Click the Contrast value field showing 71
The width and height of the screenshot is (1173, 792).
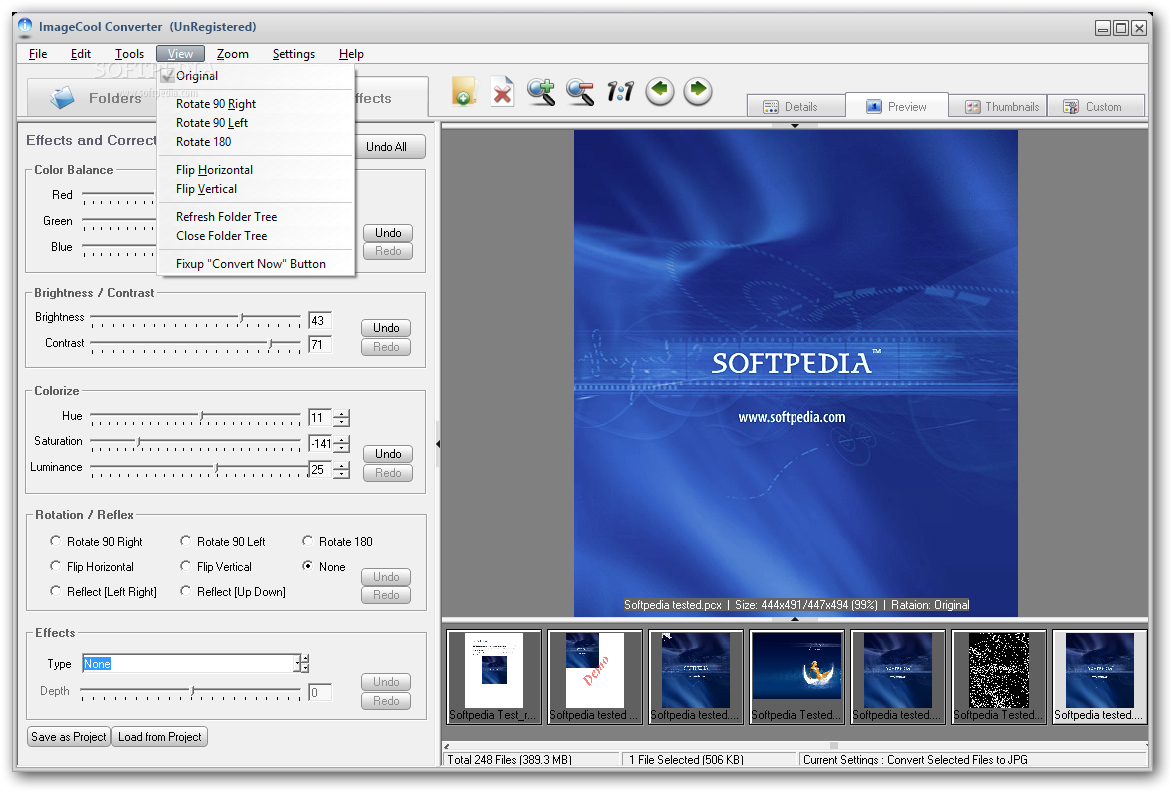[x=319, y=345]
